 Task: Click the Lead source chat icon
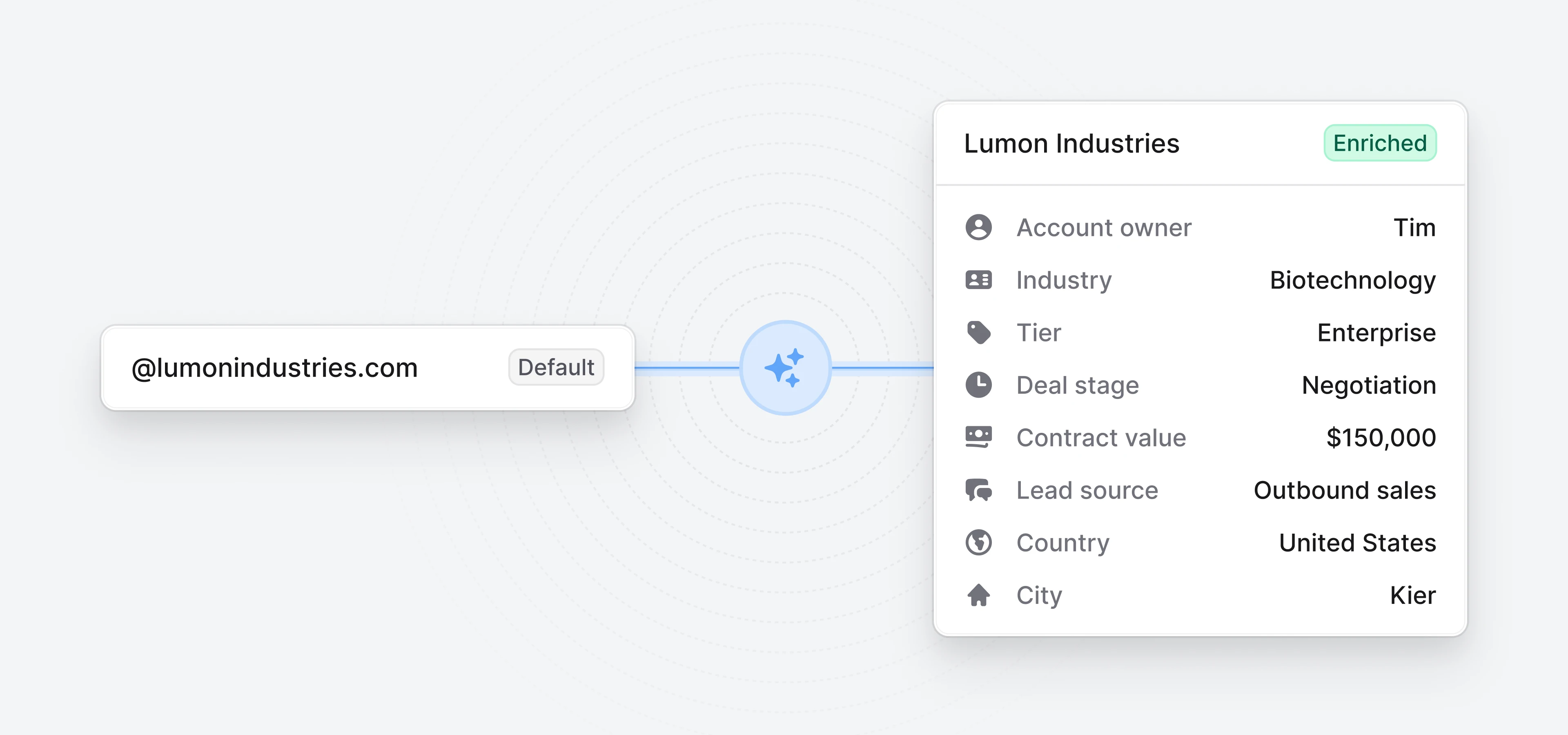click(x=978, y=490)
